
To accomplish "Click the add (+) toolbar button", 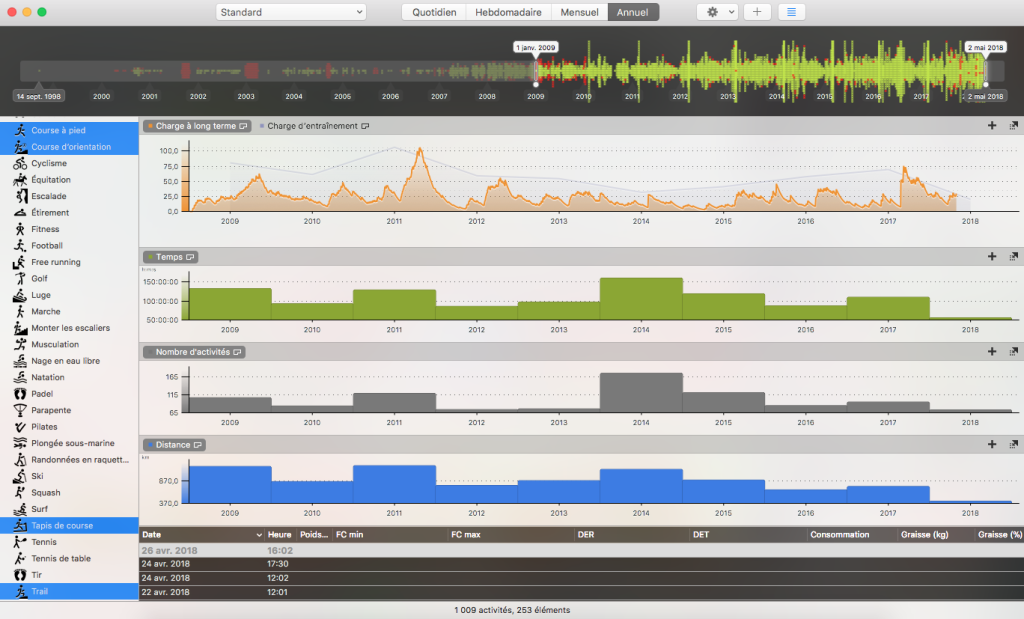I will [756, 12].
